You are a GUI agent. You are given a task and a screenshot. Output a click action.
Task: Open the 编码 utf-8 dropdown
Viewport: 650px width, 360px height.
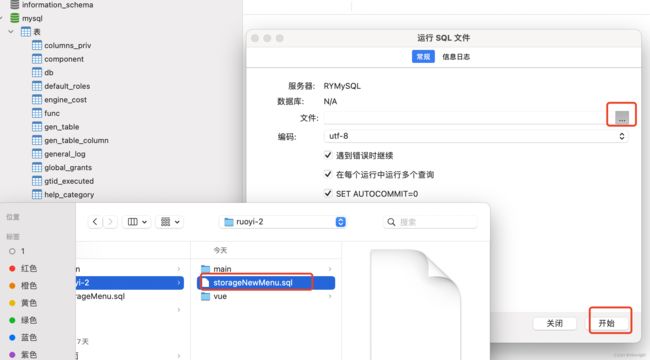[x=476, y=136]
